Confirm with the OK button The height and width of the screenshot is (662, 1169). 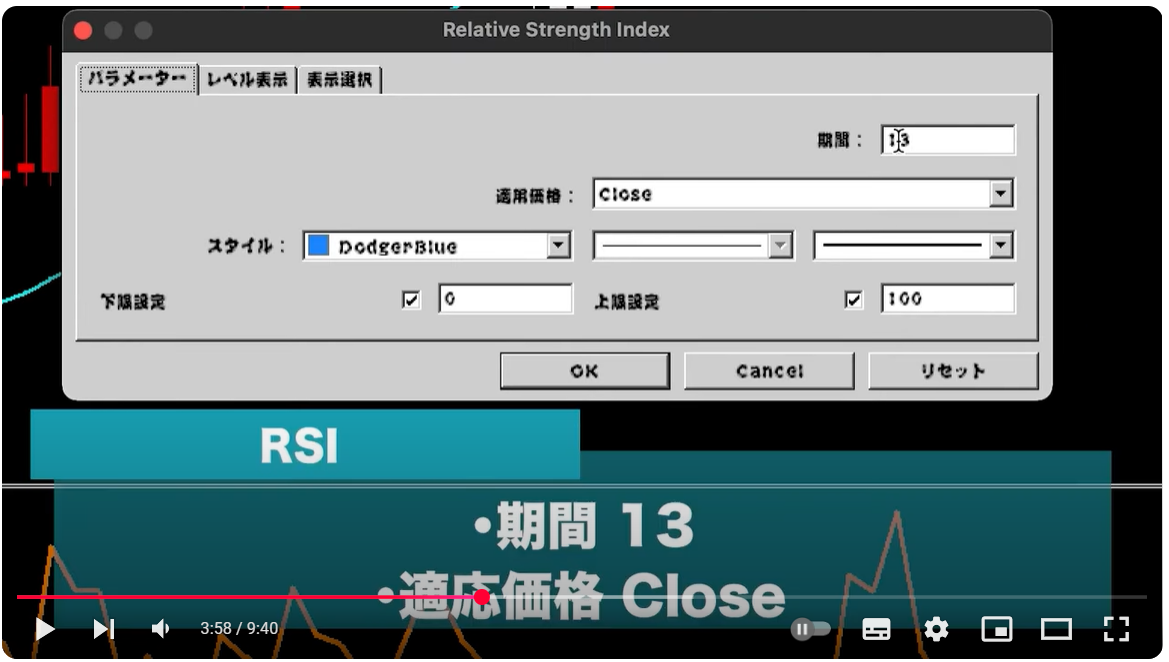[x=584, y=371]
